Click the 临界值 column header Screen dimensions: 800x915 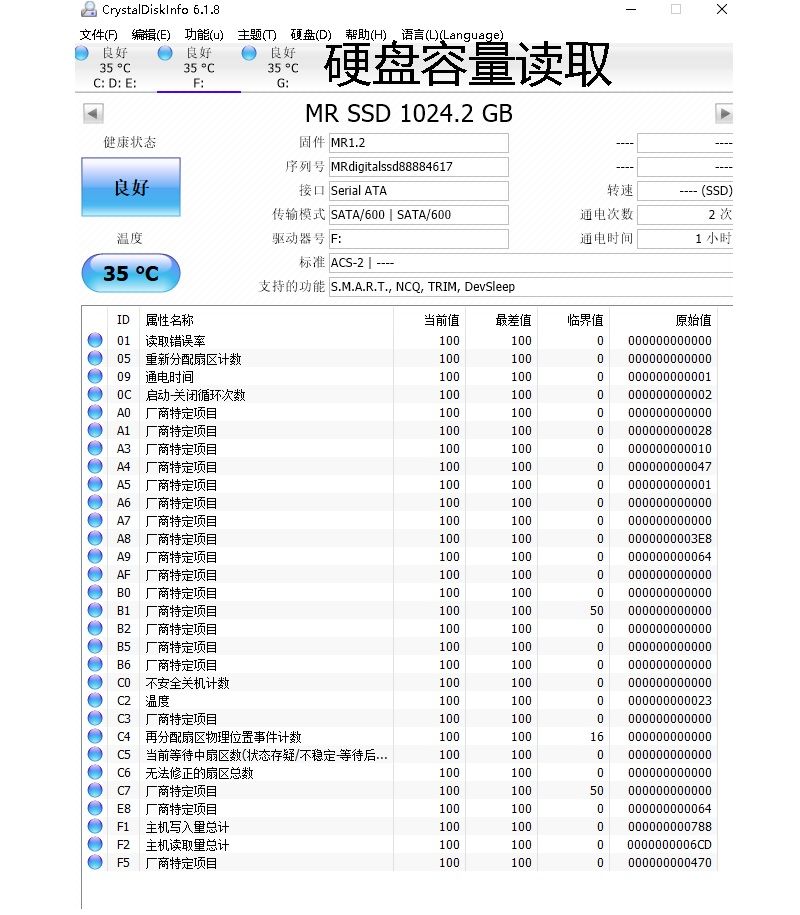coord(572,320)
